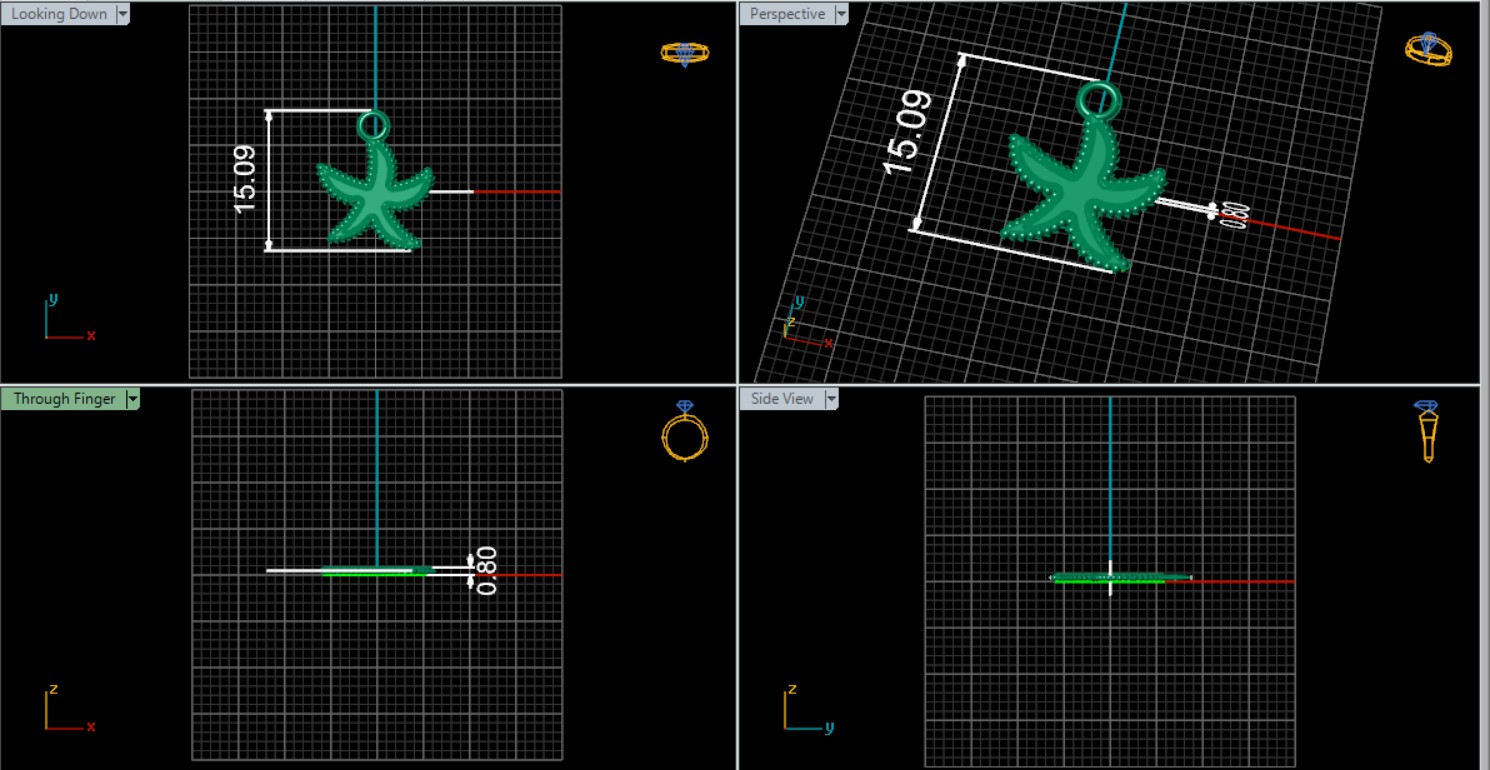Click the front-view ring icon in Through Finger viewport
The width and height of the screenshot is (1490, 770).
click(x=685, y=432)
